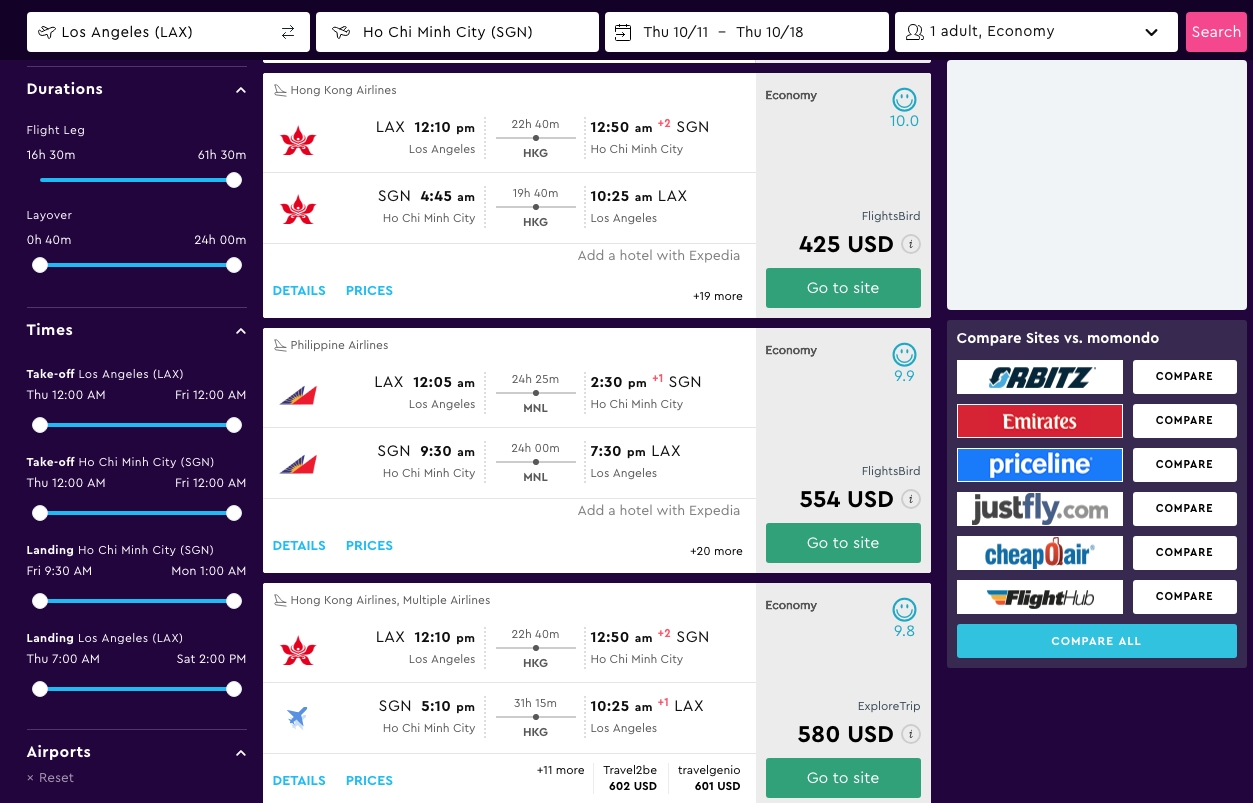Open DETAILS for the 425 USD Hong Kong Airlines flight

pos(299,291)
